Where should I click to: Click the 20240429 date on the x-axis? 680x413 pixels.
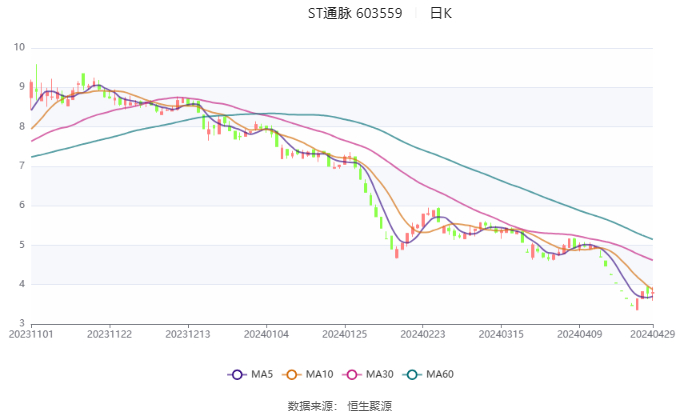[x=653, y=335]
